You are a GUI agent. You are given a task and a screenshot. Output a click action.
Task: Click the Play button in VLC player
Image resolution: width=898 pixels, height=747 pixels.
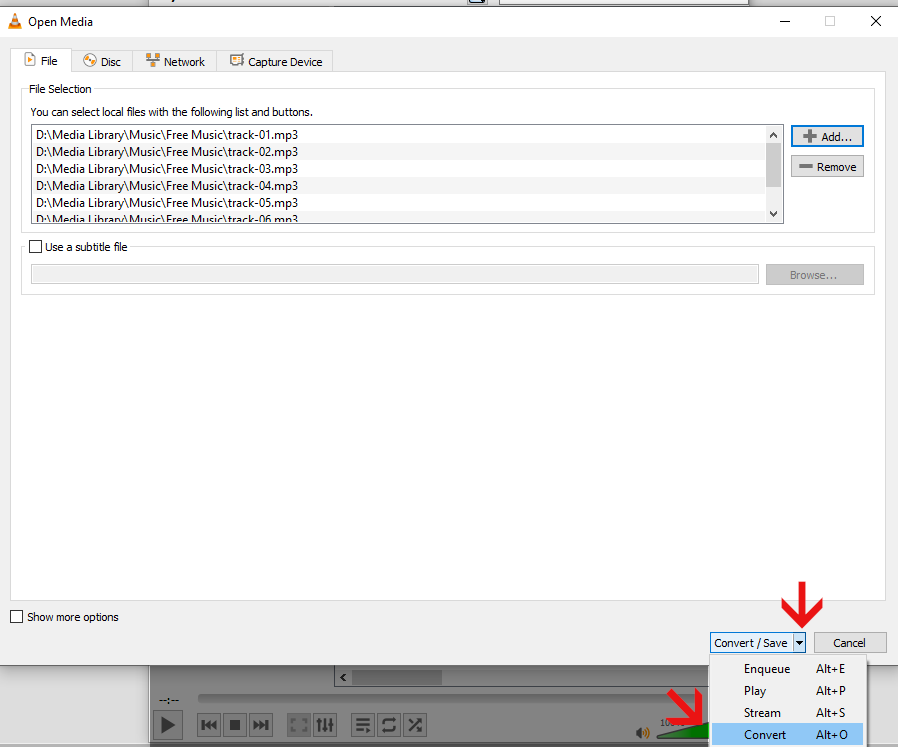168,724
